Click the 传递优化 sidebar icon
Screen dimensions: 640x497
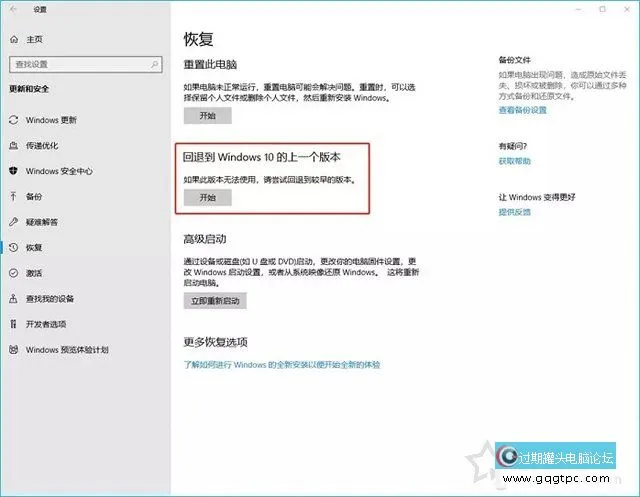[x=13, y=145]
